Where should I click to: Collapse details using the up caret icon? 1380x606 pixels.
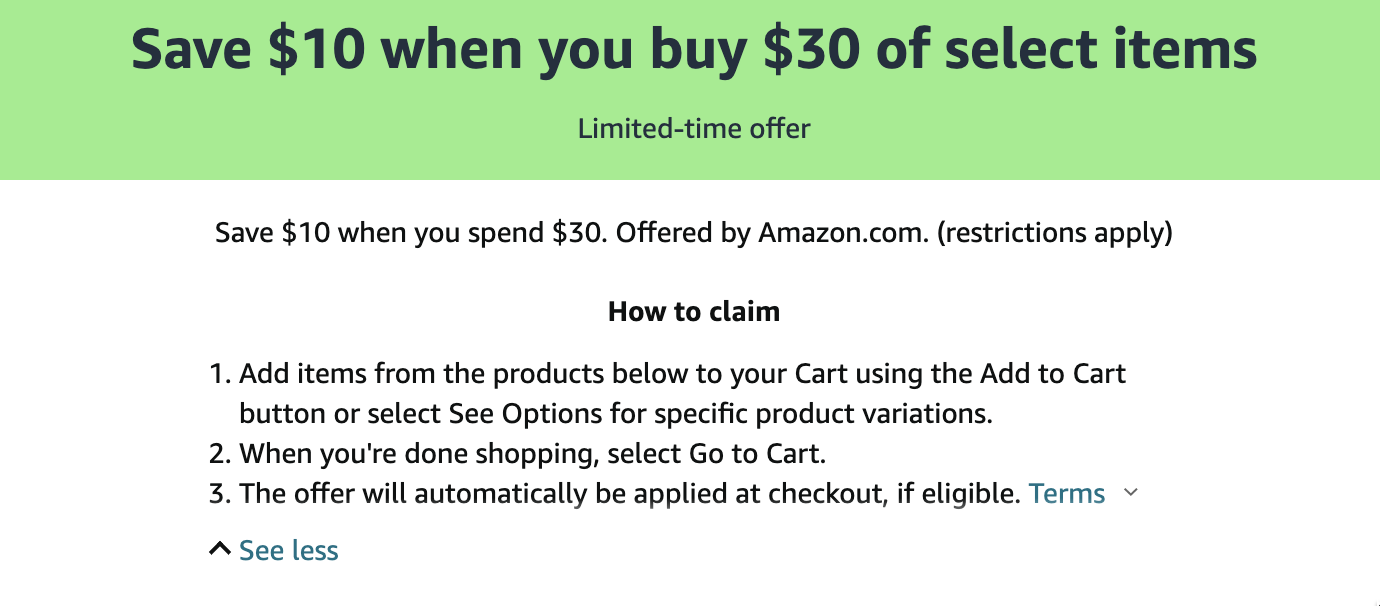coord(220,549)
